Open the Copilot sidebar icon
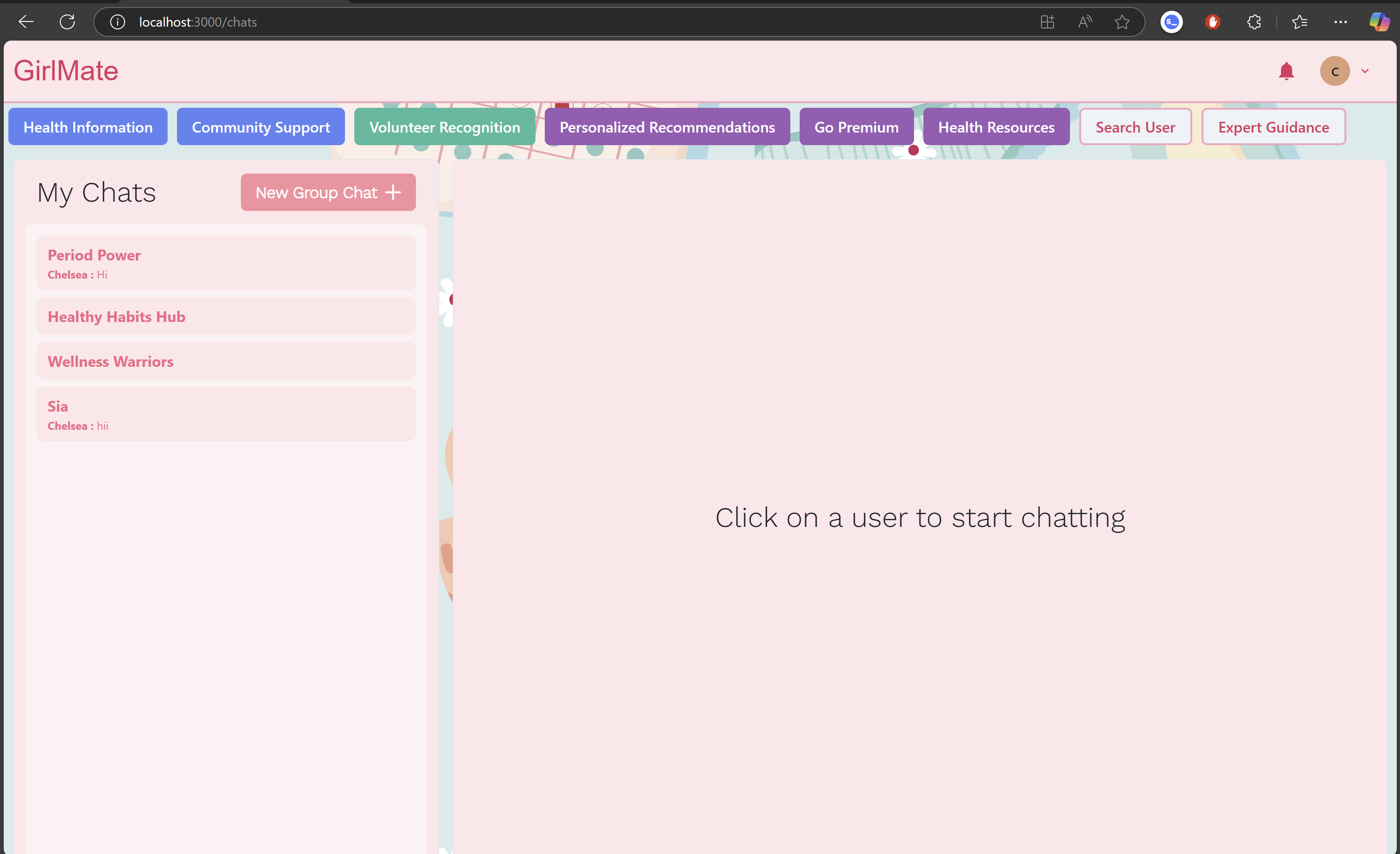The image size is (1400, 854). tap(1379, 22)
